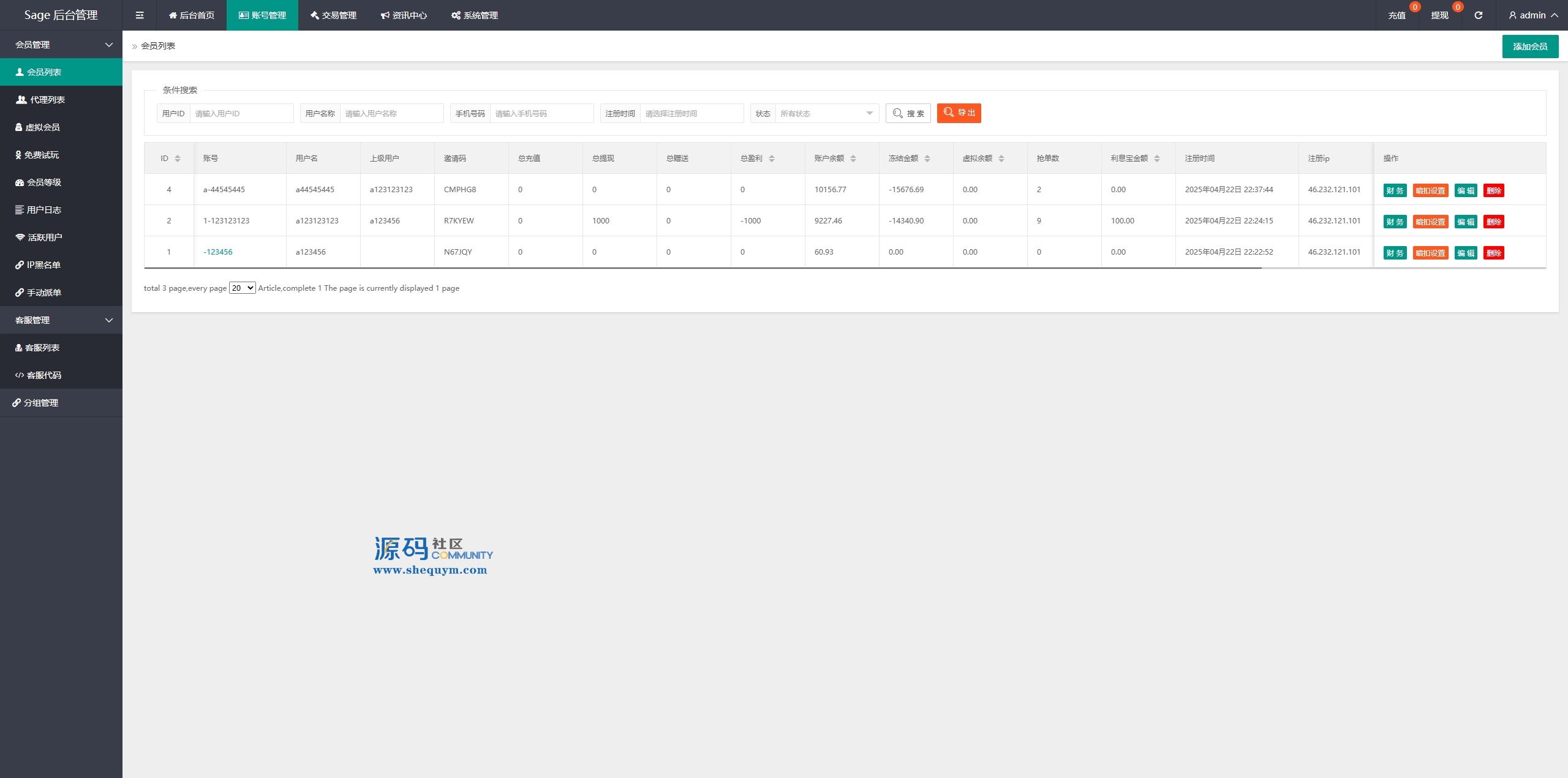
Task: Sort by 账户余额 column arrows
Action: [x=853, y=159]
